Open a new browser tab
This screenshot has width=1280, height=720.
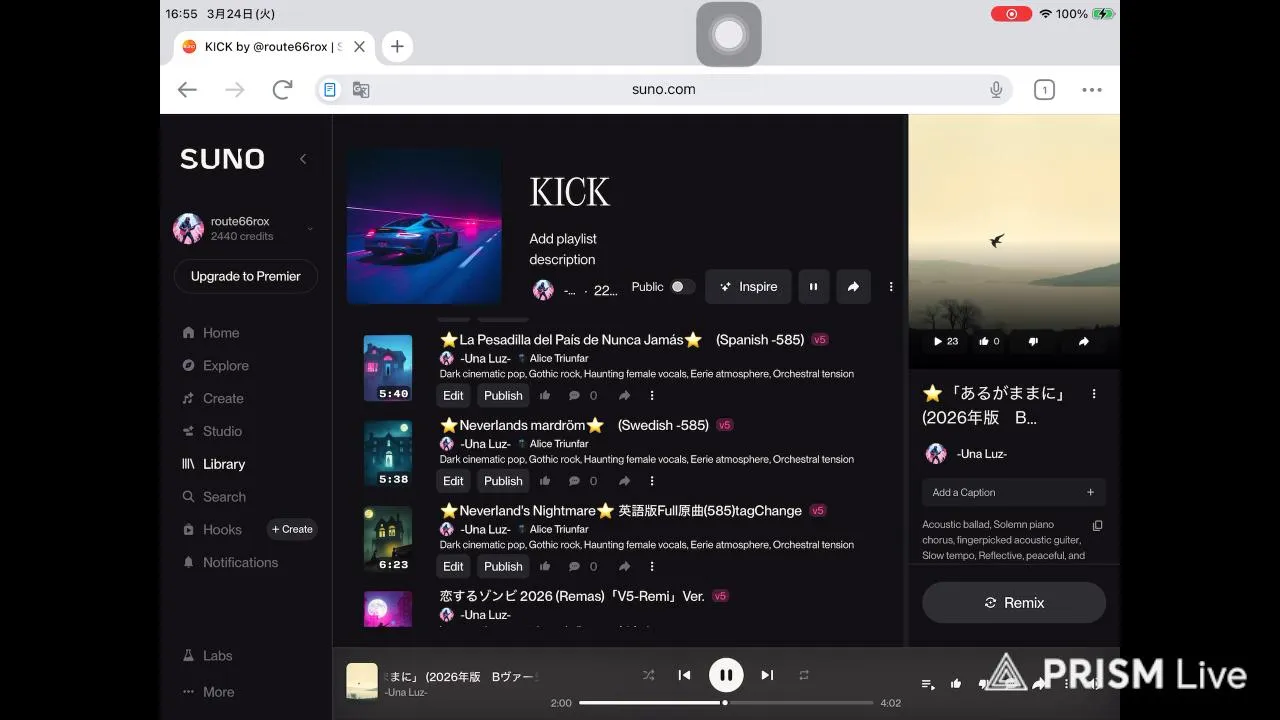click(397, 46)
